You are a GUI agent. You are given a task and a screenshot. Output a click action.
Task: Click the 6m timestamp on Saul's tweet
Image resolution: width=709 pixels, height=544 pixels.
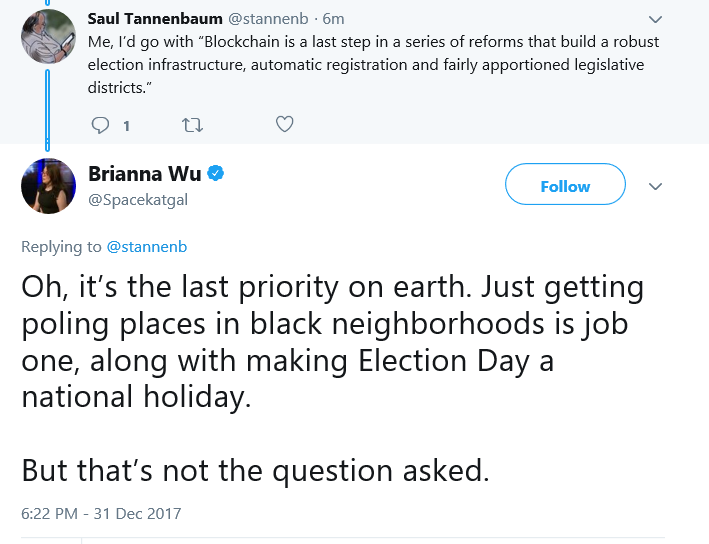pyautogui.click(x=333, y=19)
